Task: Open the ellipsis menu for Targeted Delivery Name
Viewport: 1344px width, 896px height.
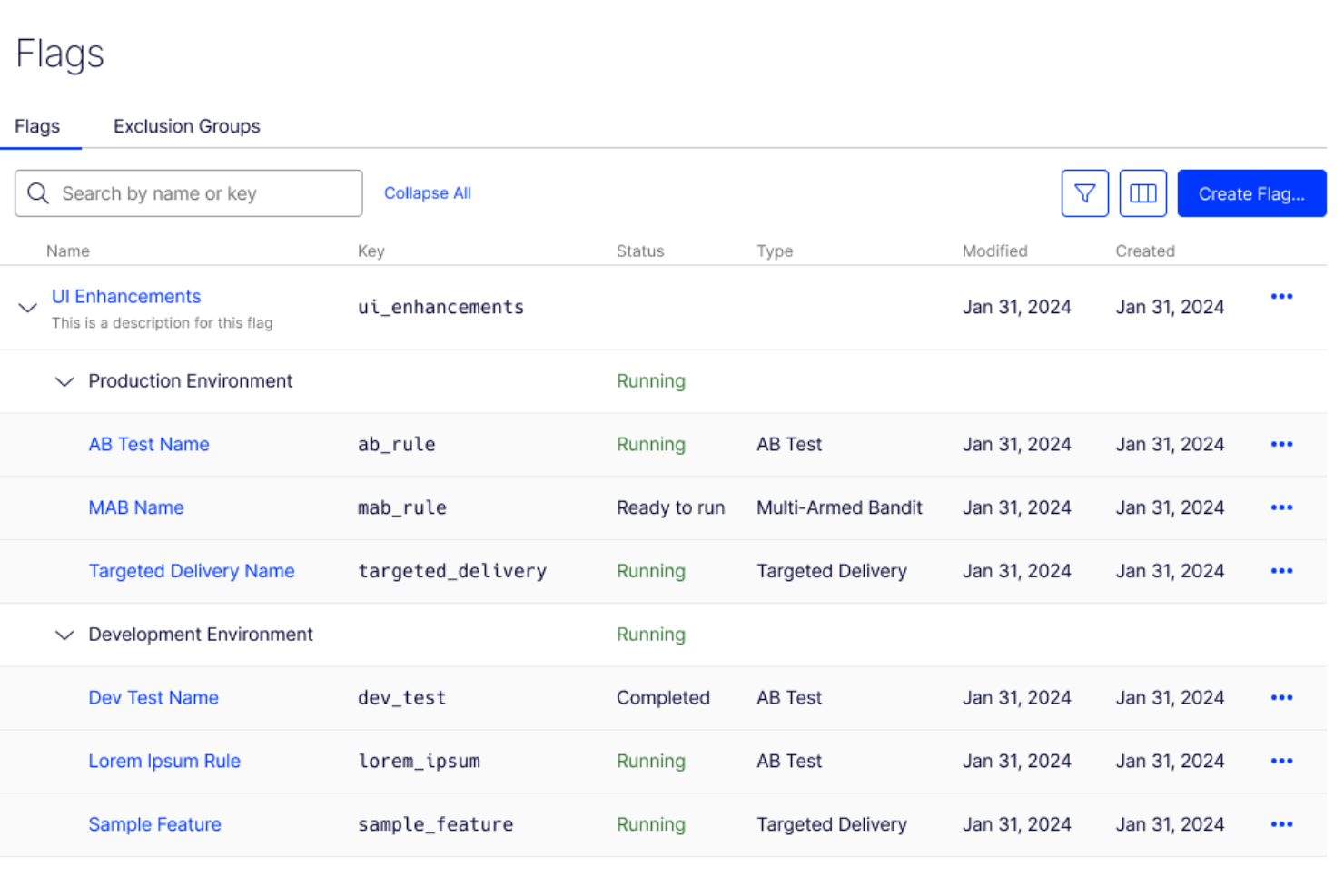Action: click(1281, 571)
